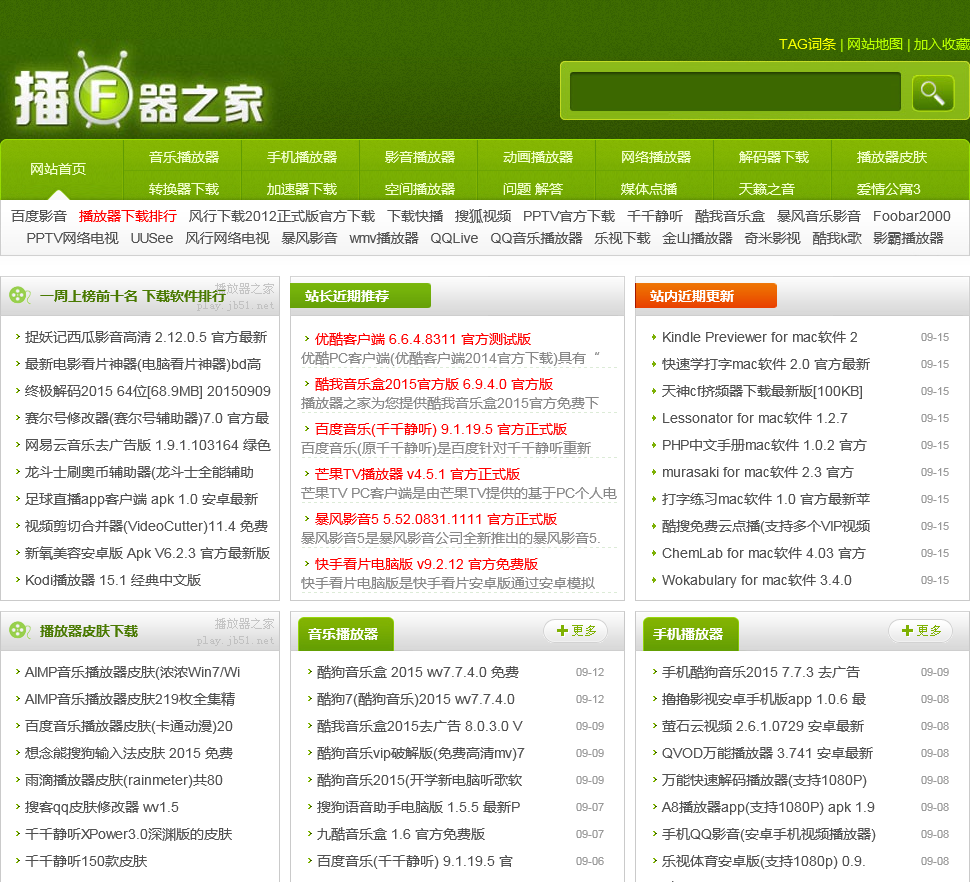Viewport: 970px width, 882px height.
Task: Open 网易云音乐去广告版 1.9.1.103164 entry
Action: click(148, 445)
